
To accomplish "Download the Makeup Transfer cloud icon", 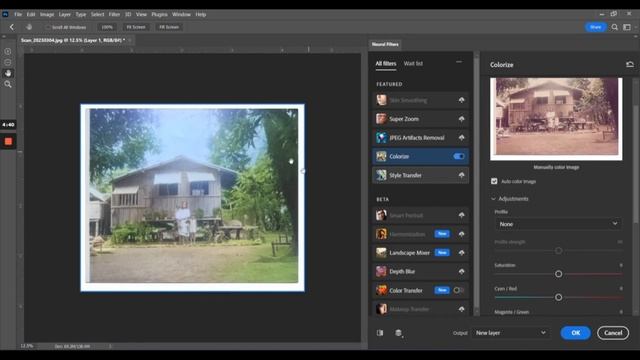I will click(461, 309).
